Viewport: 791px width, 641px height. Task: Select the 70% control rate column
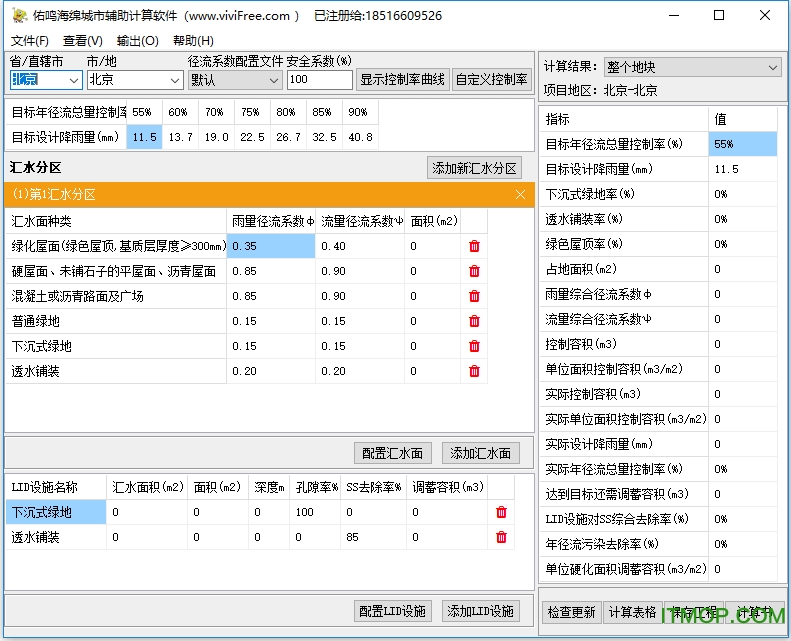click(x=216, y=112)
